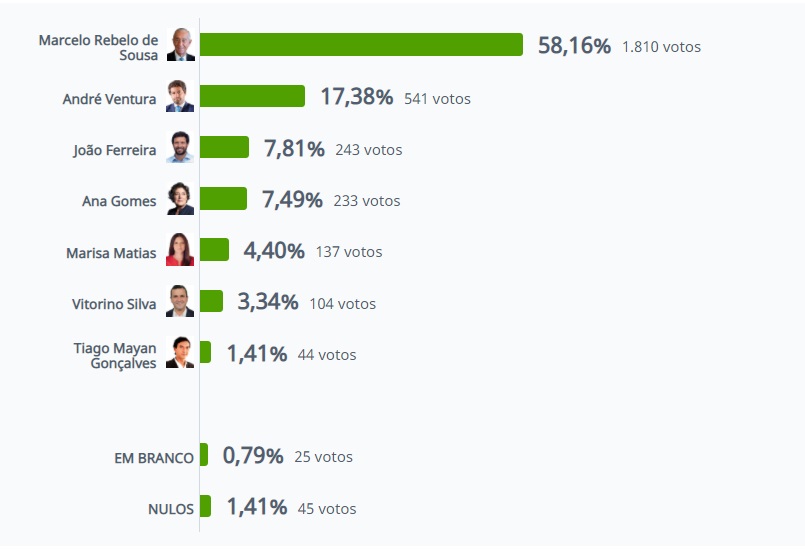Click the André Ventura name label

click(109, 99)
